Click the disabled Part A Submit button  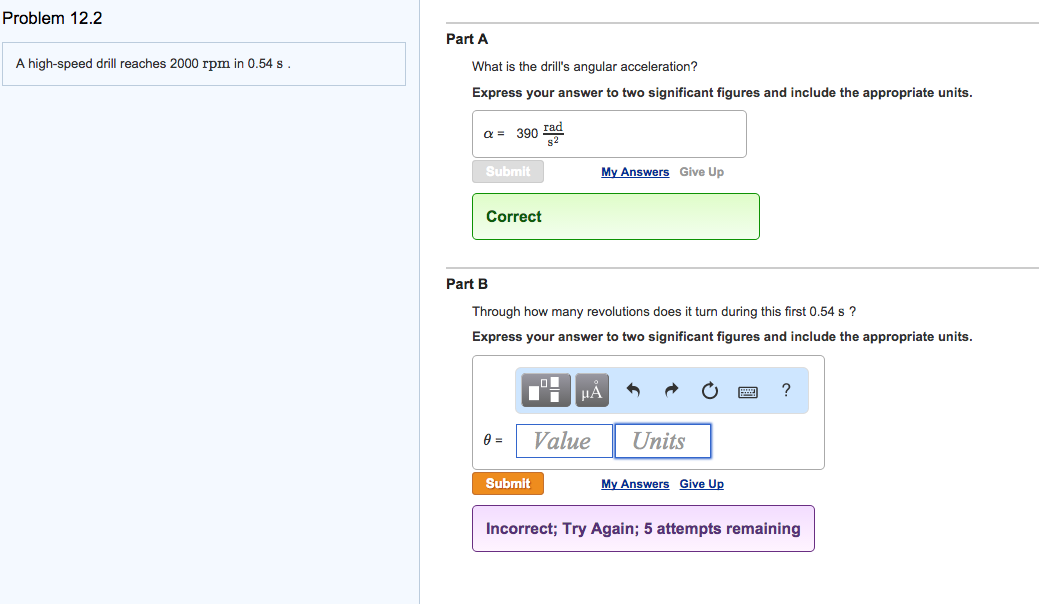[508, 172]
